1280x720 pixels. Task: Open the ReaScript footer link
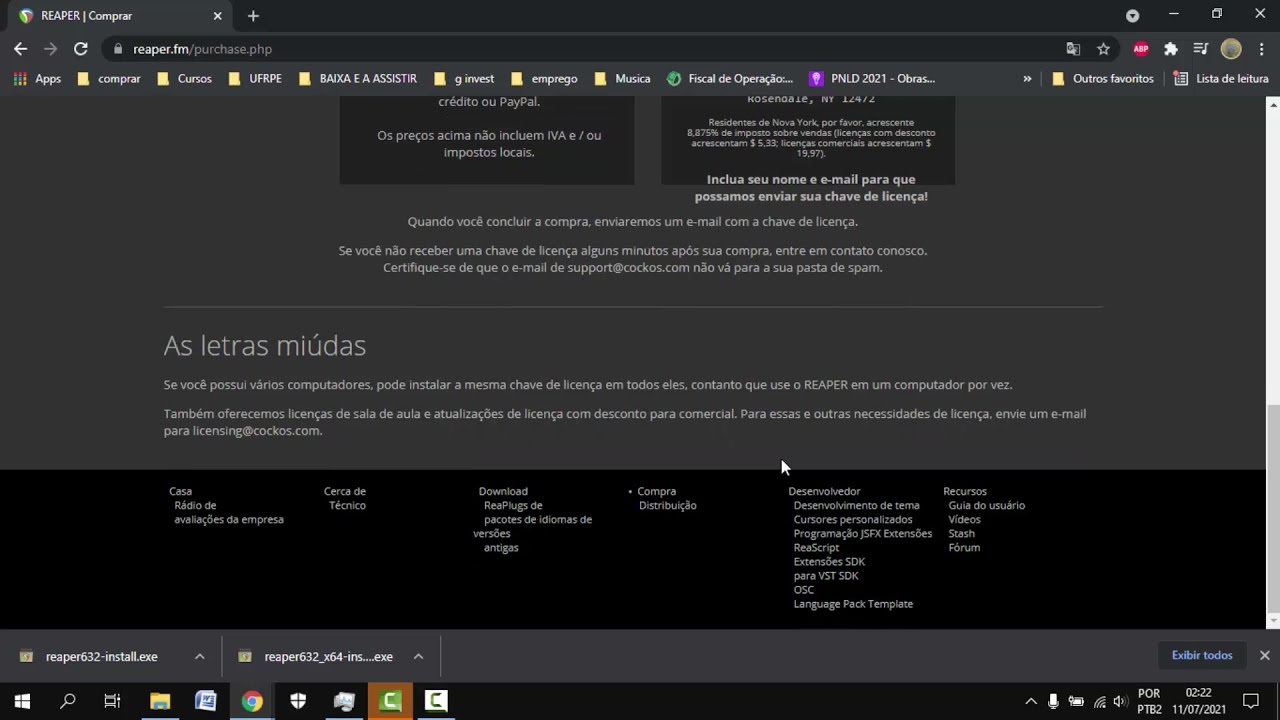(x=816, y=547)
